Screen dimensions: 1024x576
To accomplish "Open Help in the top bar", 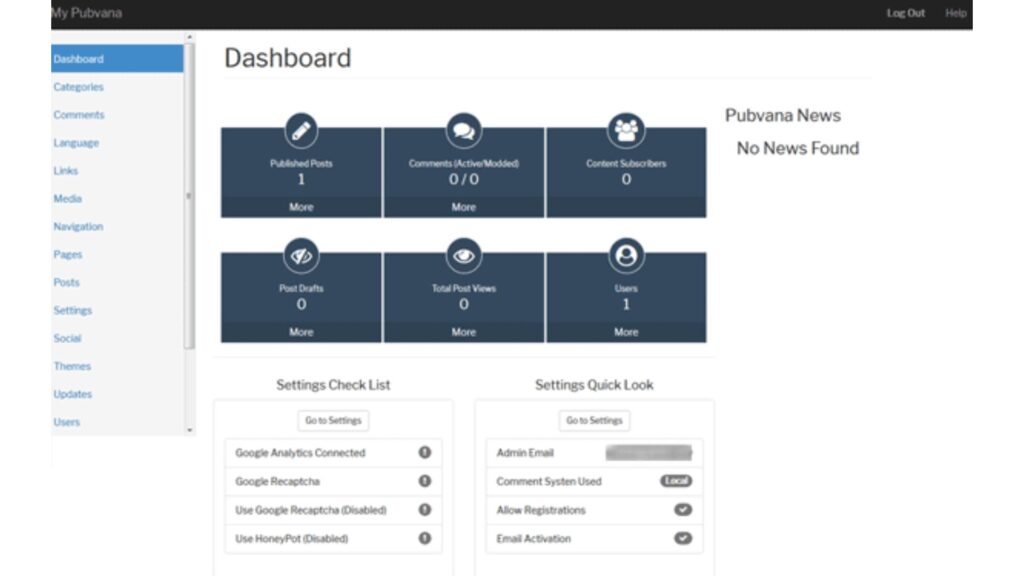I will 955,13.
